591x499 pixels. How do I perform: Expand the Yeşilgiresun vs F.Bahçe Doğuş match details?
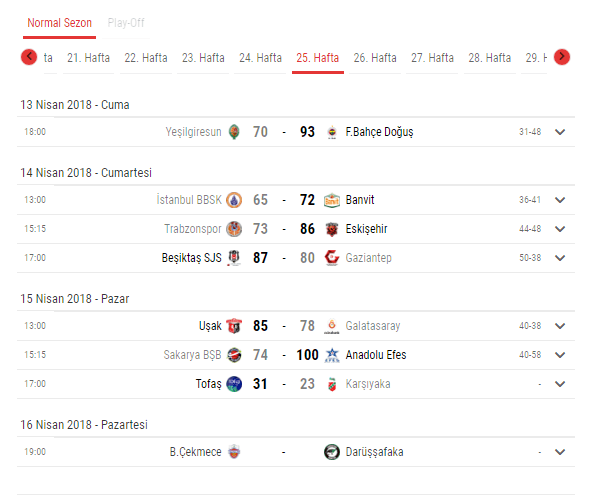pyautogui.click(x=560, y=132)
